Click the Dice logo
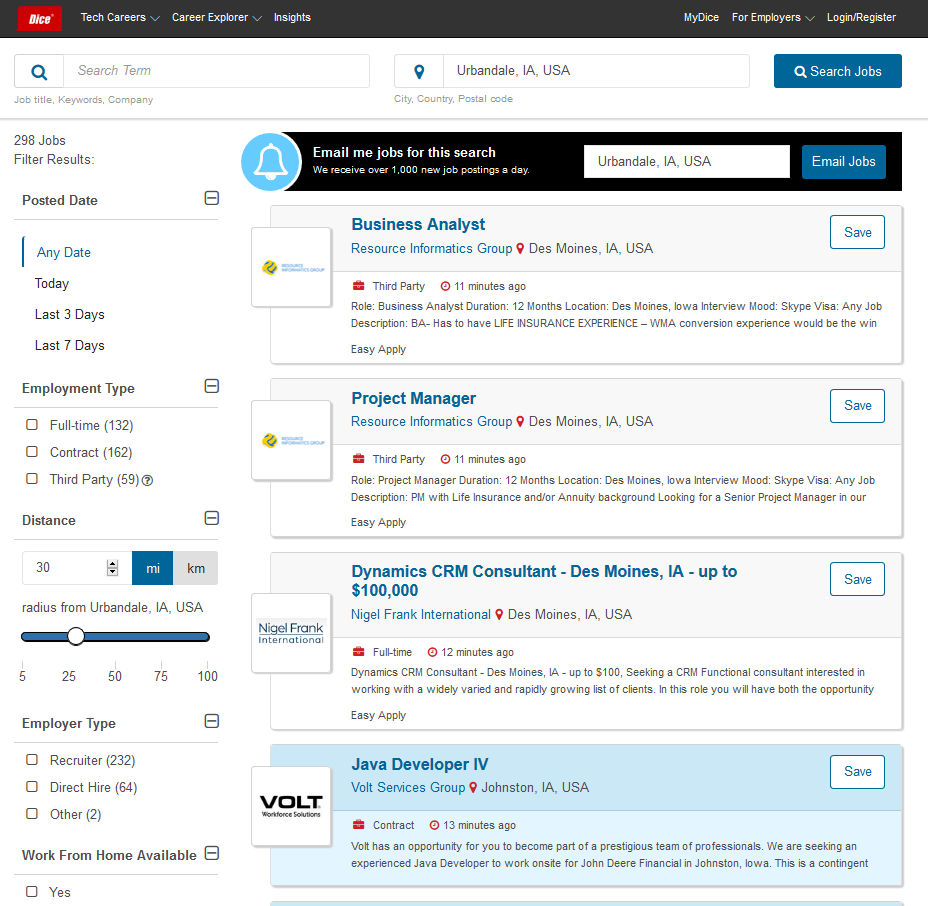928x906 pixels. pos(40,18)
